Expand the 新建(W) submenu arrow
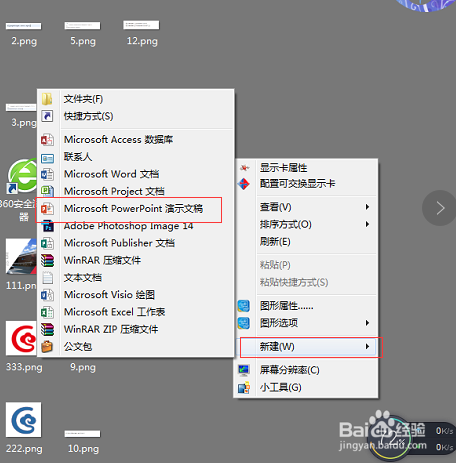Viewport: 456px width, 463px height. pyautogui.click(x=367, y=347)
